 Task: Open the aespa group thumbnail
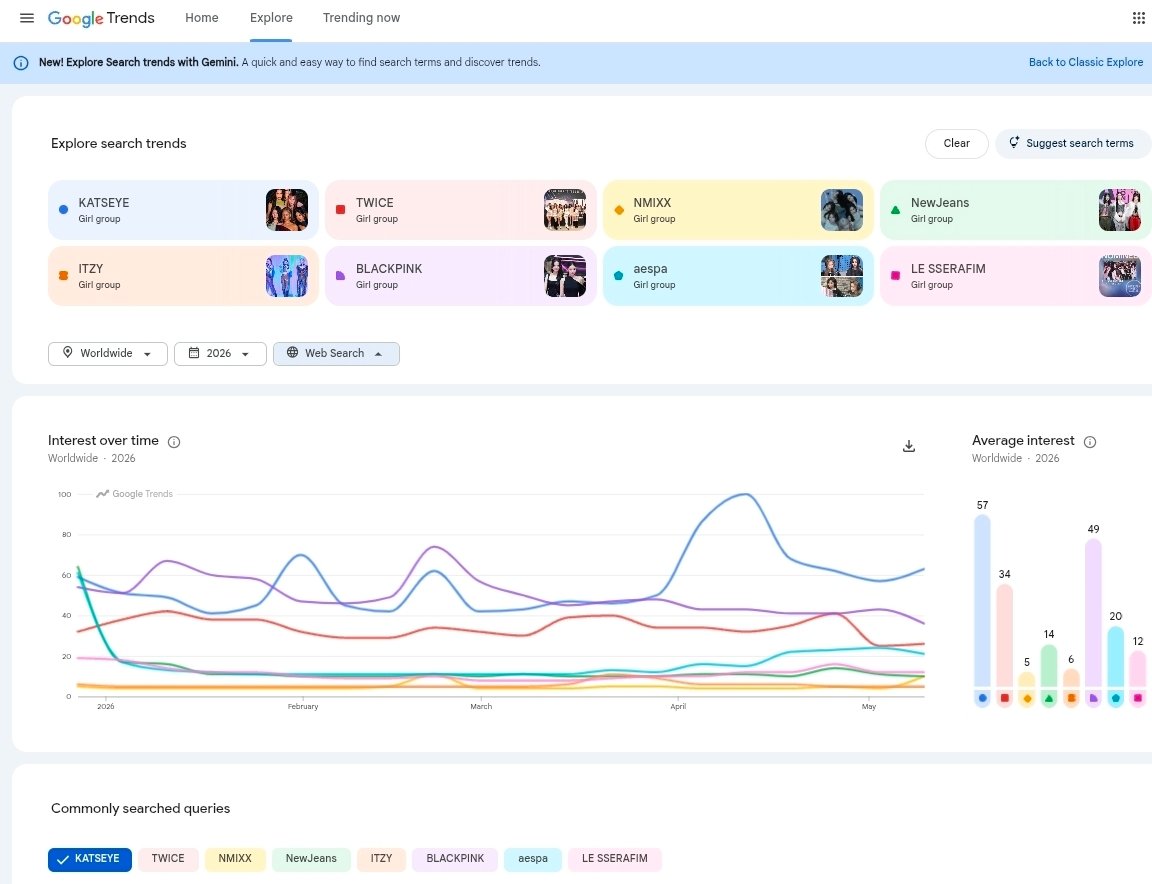point(842,276)
